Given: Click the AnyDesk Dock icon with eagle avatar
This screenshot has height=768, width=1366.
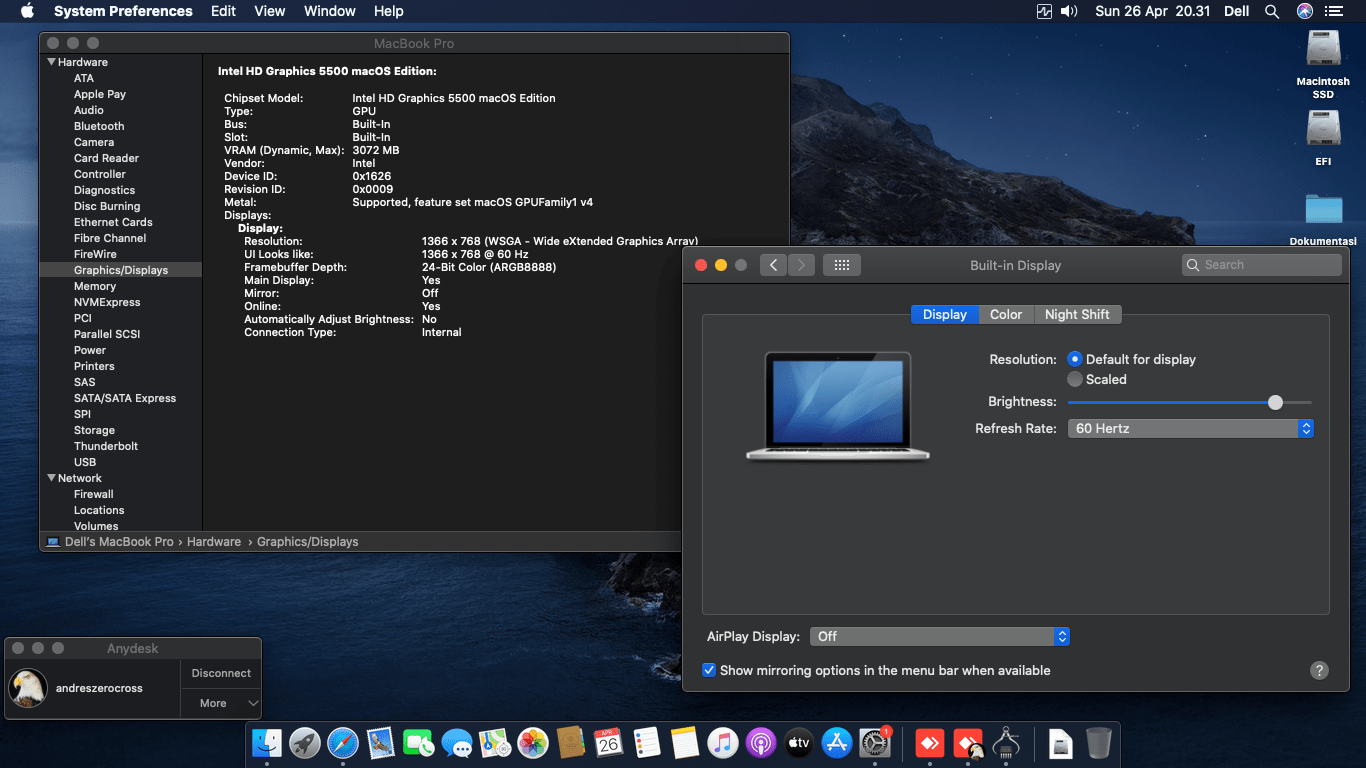Looking at the screenshot, I should [x=969, y=743].
